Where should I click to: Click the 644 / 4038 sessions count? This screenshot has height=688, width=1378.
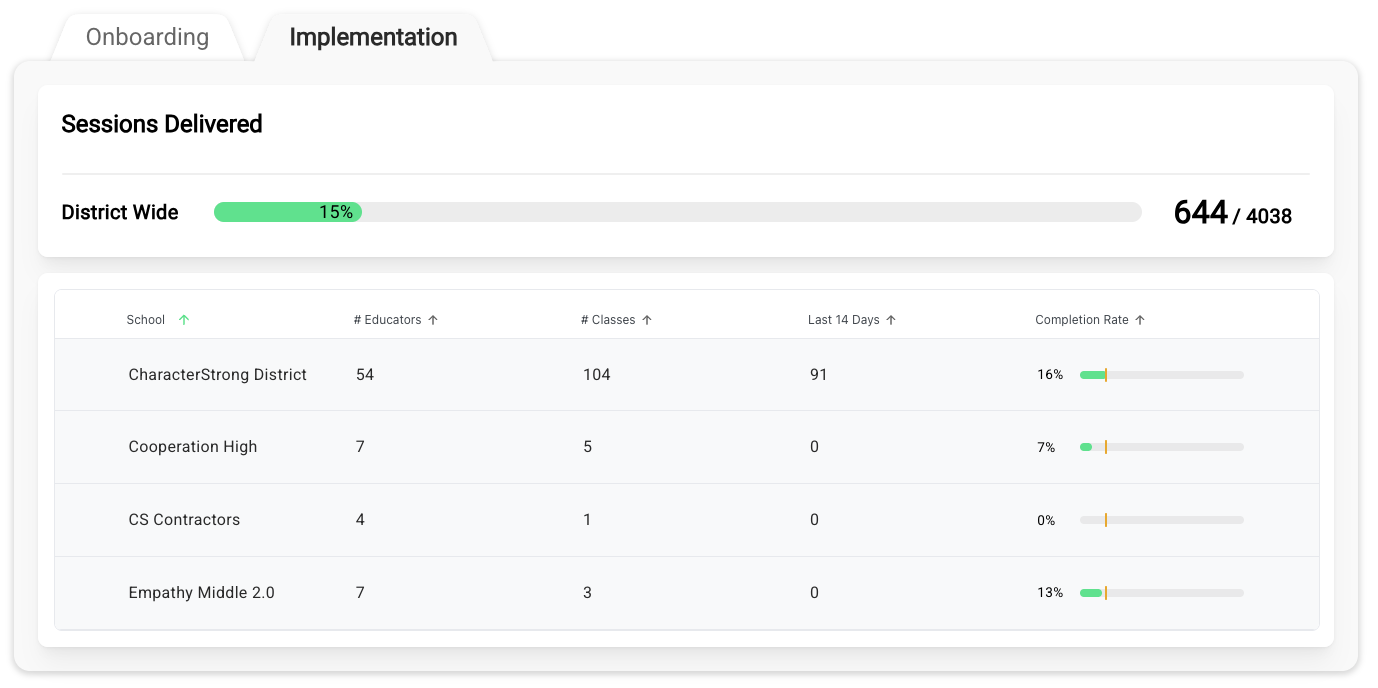click(x=1232, y=213)
